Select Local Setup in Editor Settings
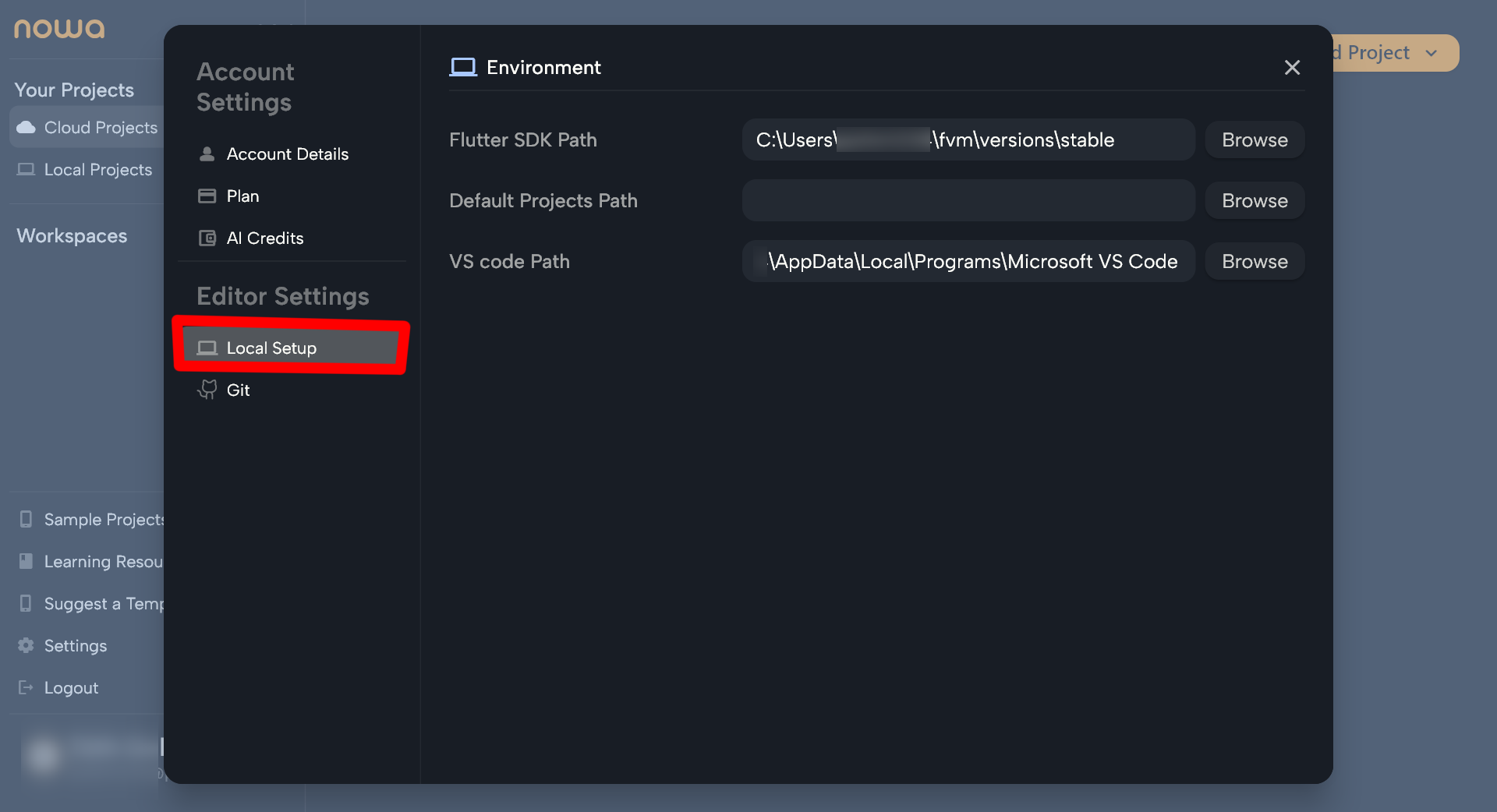Screen dimensions: 1497x812 pos(271,348)
